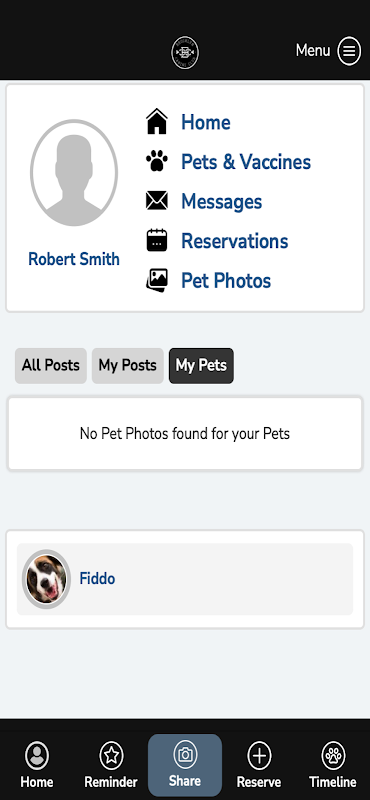Click the house icon beside Home
The image size is (370, 800).
[x=157, y=122]
